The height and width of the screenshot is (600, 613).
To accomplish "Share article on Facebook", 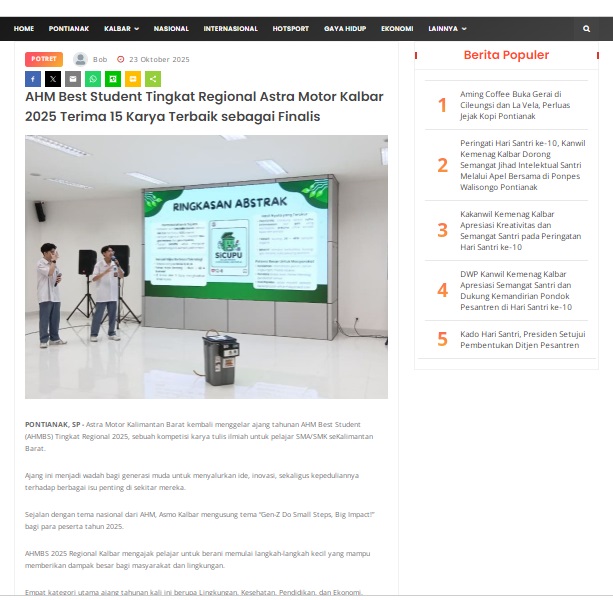I will [33, 78].
